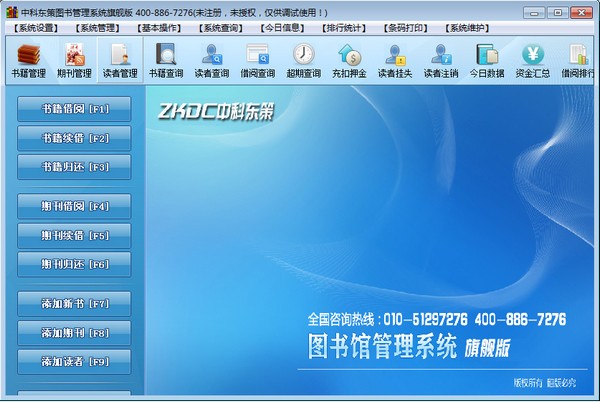Open the 【排行统计】 menu
This screenshot has width=600, height=402.
tap(345, 28)
